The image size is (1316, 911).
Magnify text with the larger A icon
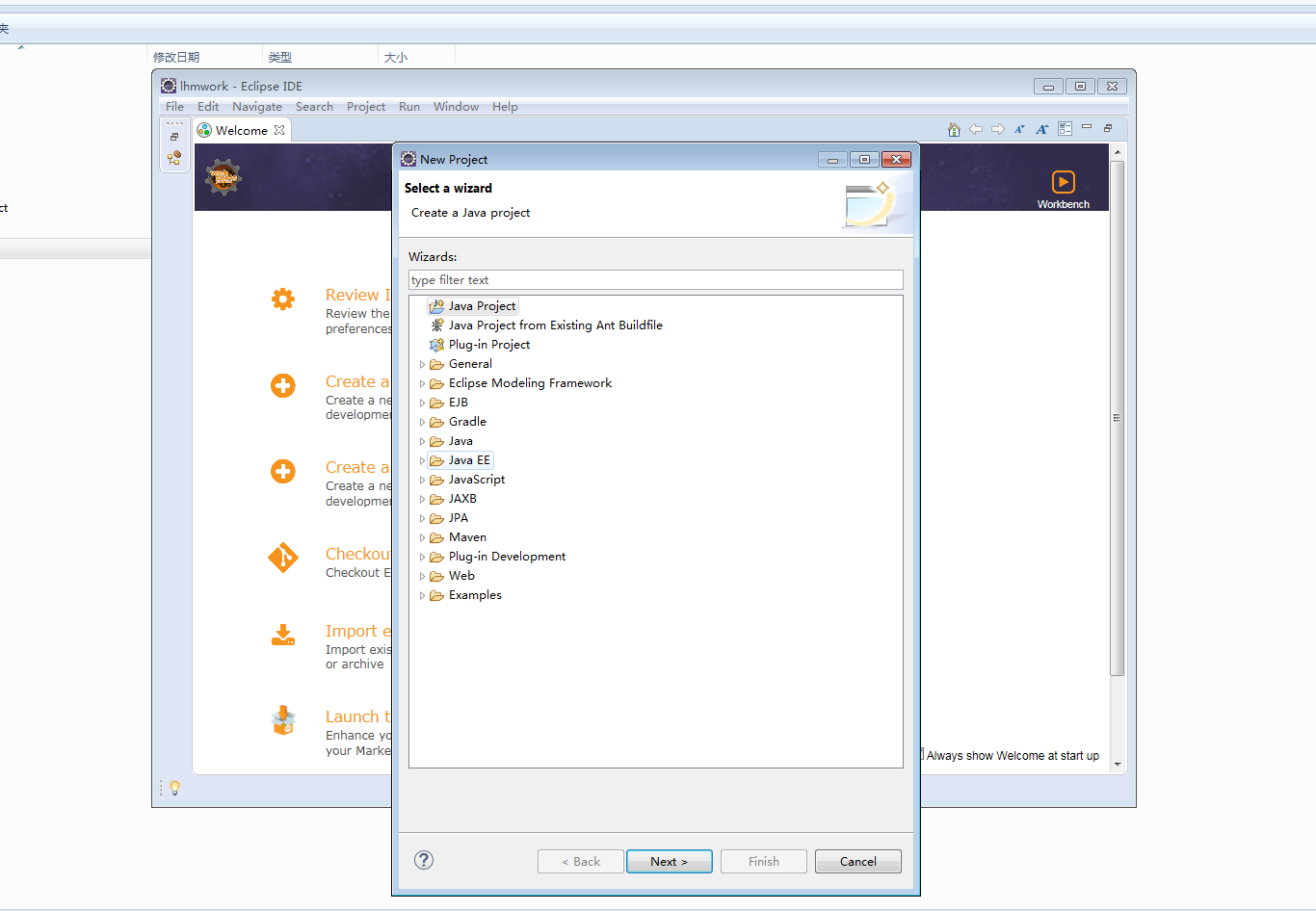(x=1041, y=129)
